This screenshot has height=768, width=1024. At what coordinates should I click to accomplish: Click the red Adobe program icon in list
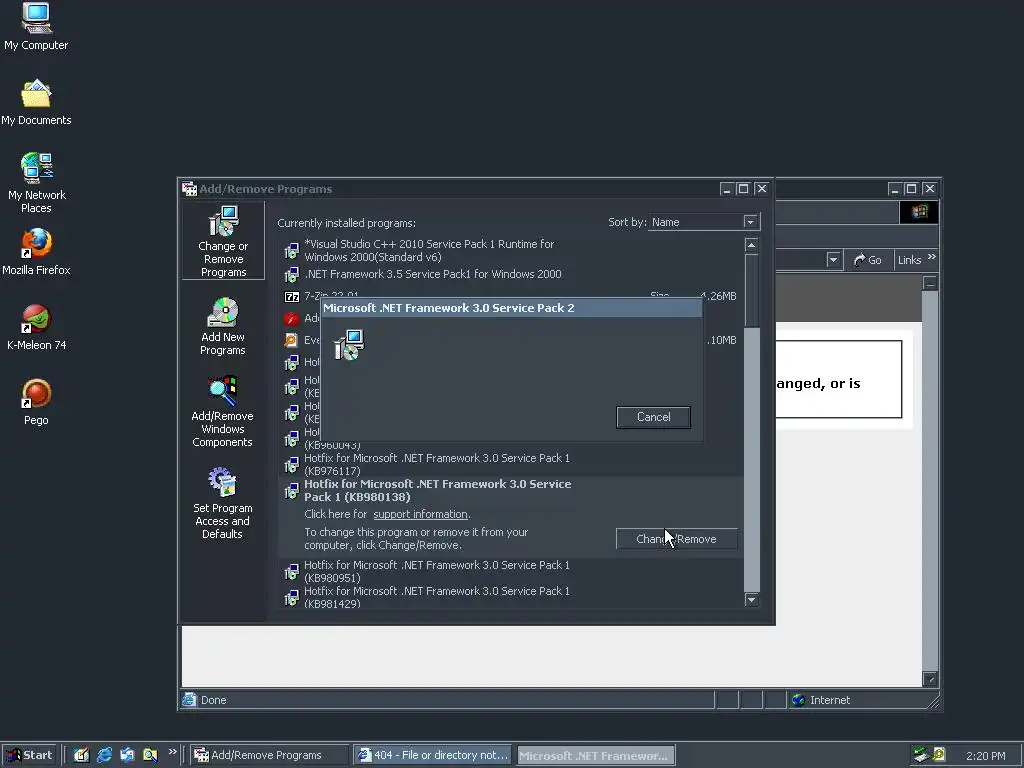(x=291, y=319)
